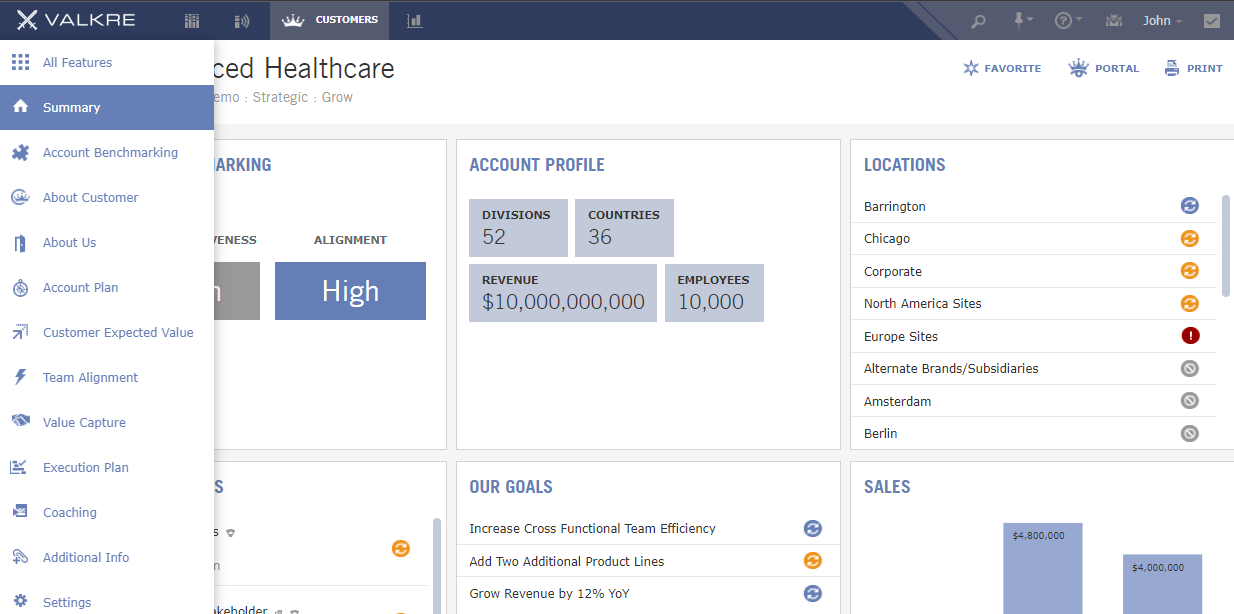Click the Execution Plan checklist icon
1234x614 pixels.
(20, 467)
